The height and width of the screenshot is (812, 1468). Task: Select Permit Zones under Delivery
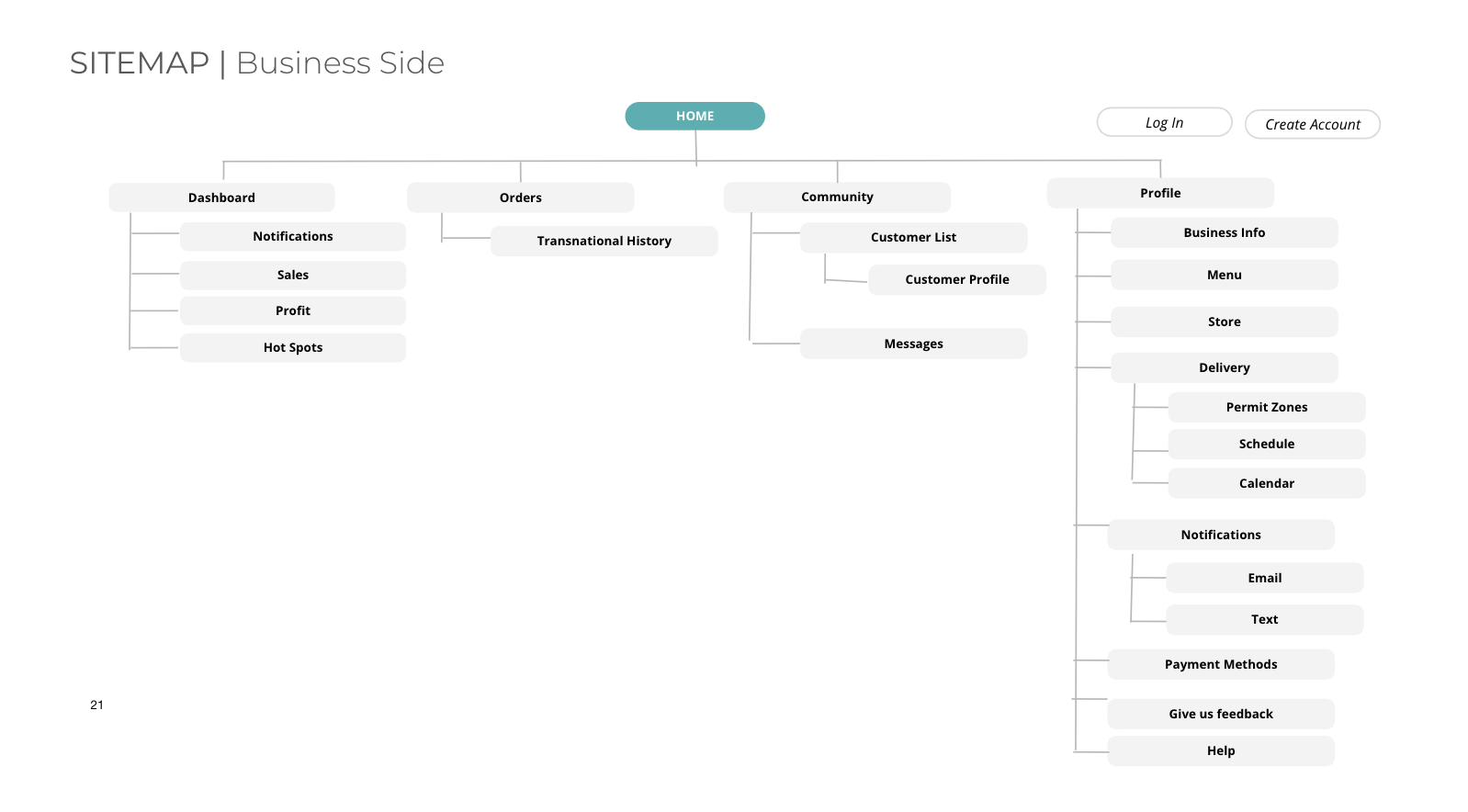point(1266,407)
